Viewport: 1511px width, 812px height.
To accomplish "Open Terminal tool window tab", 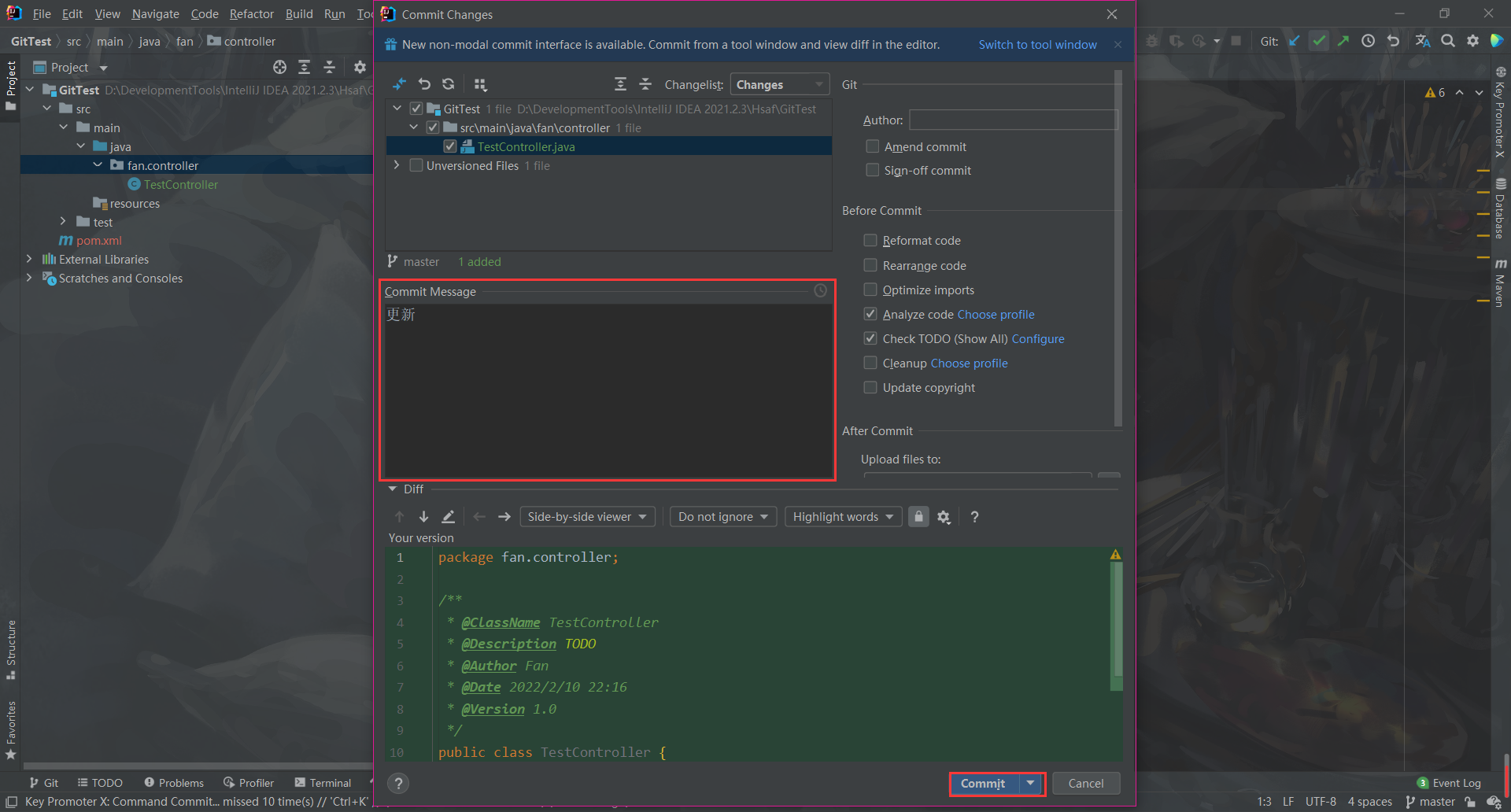I will click(x=323, y=783).
